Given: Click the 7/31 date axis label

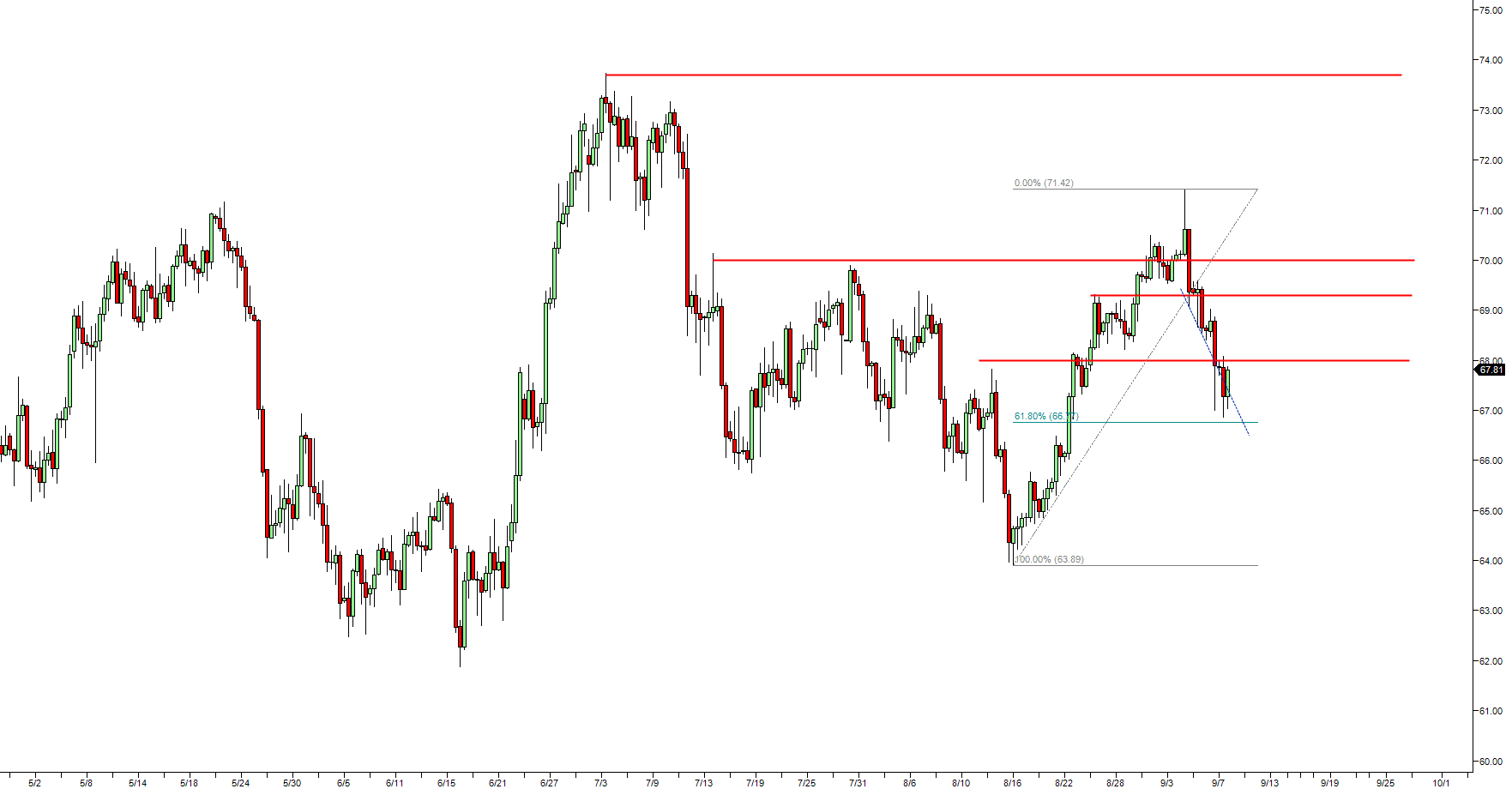Looking at the screenshot, I should [858, 783].
